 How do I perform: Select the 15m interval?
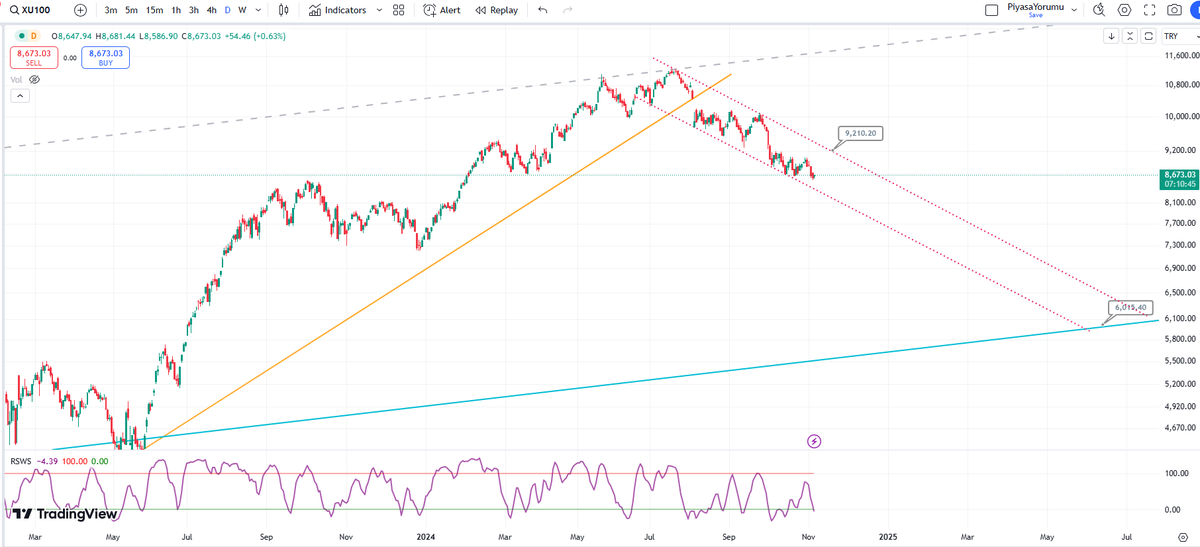(154, 10)
